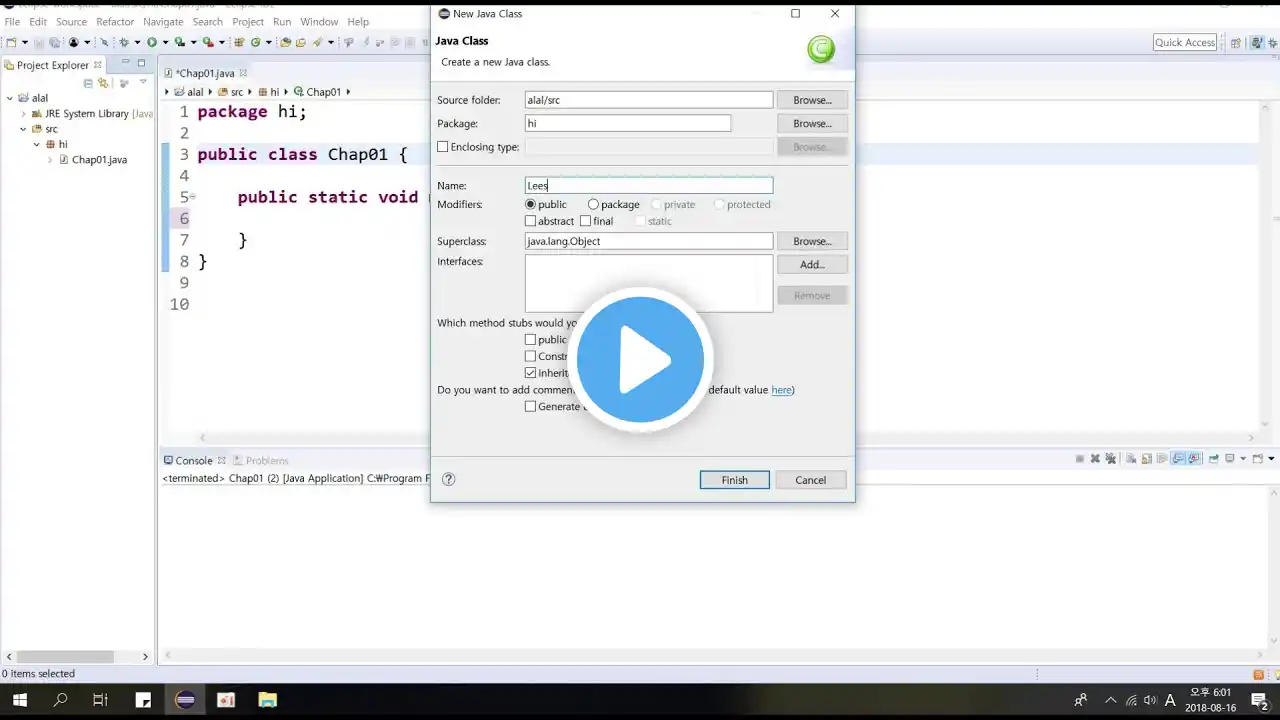Screen dimensions: 1280x720
Task: Click the taskbar search magnifier icon
Action: [x=60, y=700]
